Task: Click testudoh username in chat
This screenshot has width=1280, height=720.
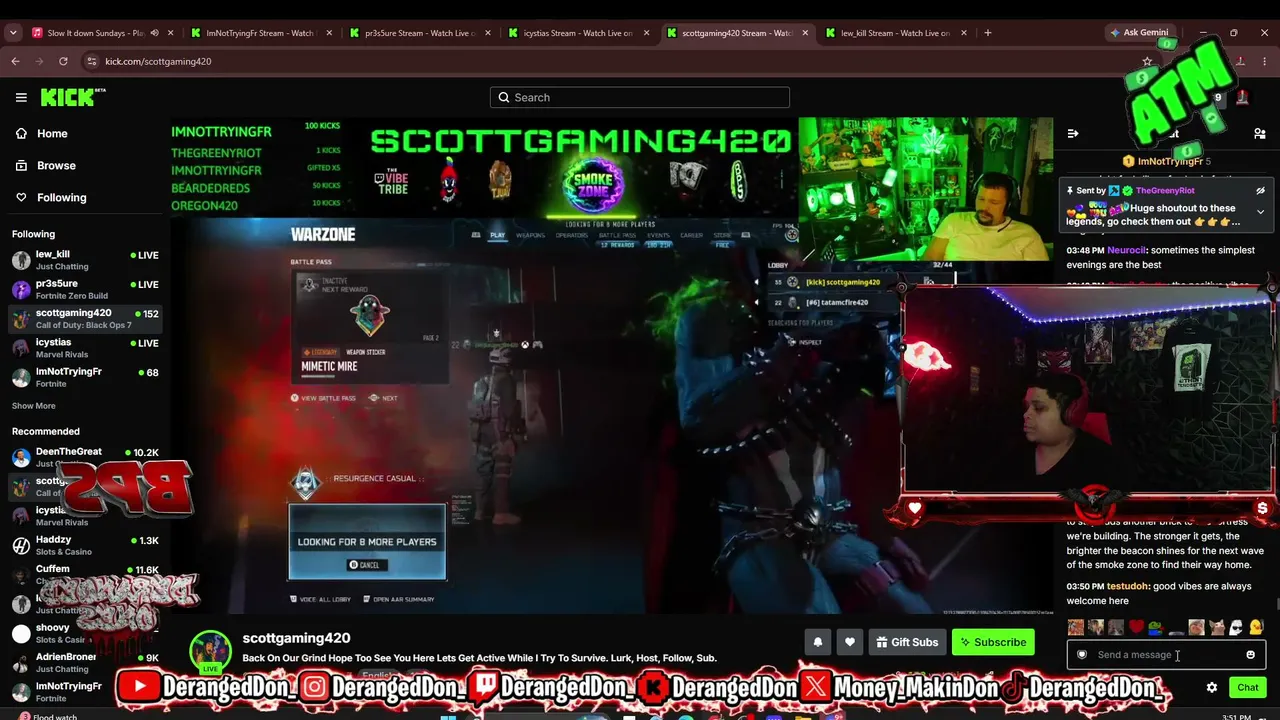Action: tap(1128, 586)
